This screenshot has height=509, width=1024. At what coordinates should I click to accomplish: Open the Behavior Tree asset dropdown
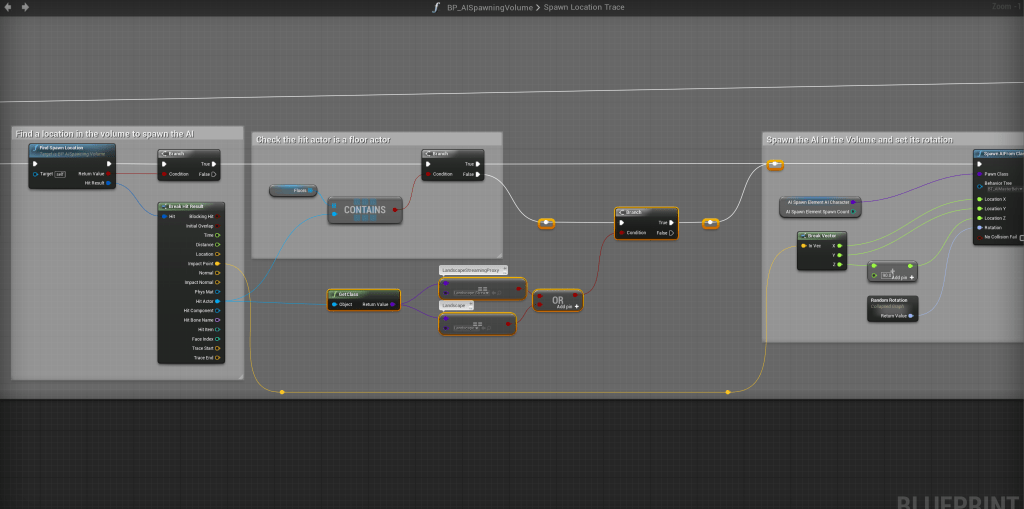tap(1000, 187)
